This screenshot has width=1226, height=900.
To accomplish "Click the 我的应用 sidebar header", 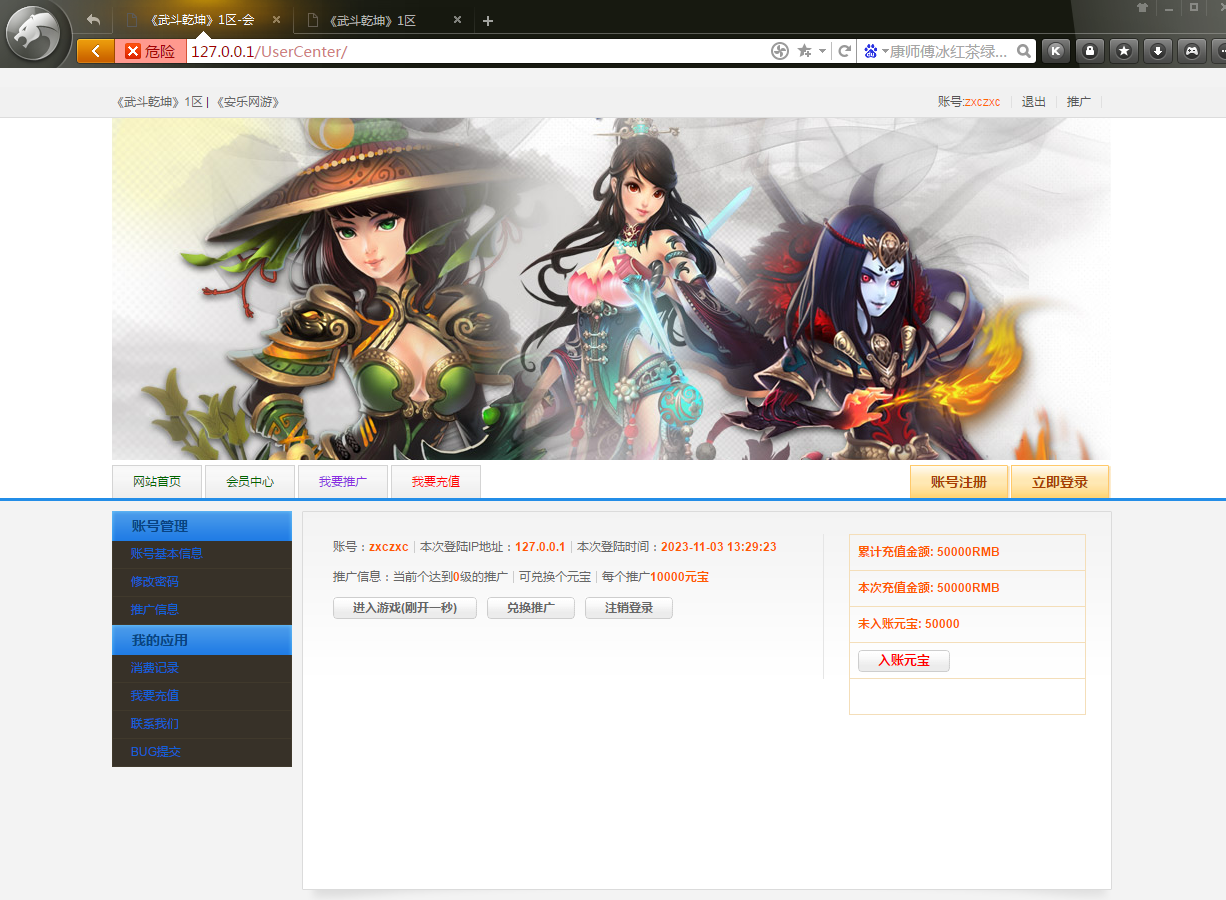I will pos(202,640).
